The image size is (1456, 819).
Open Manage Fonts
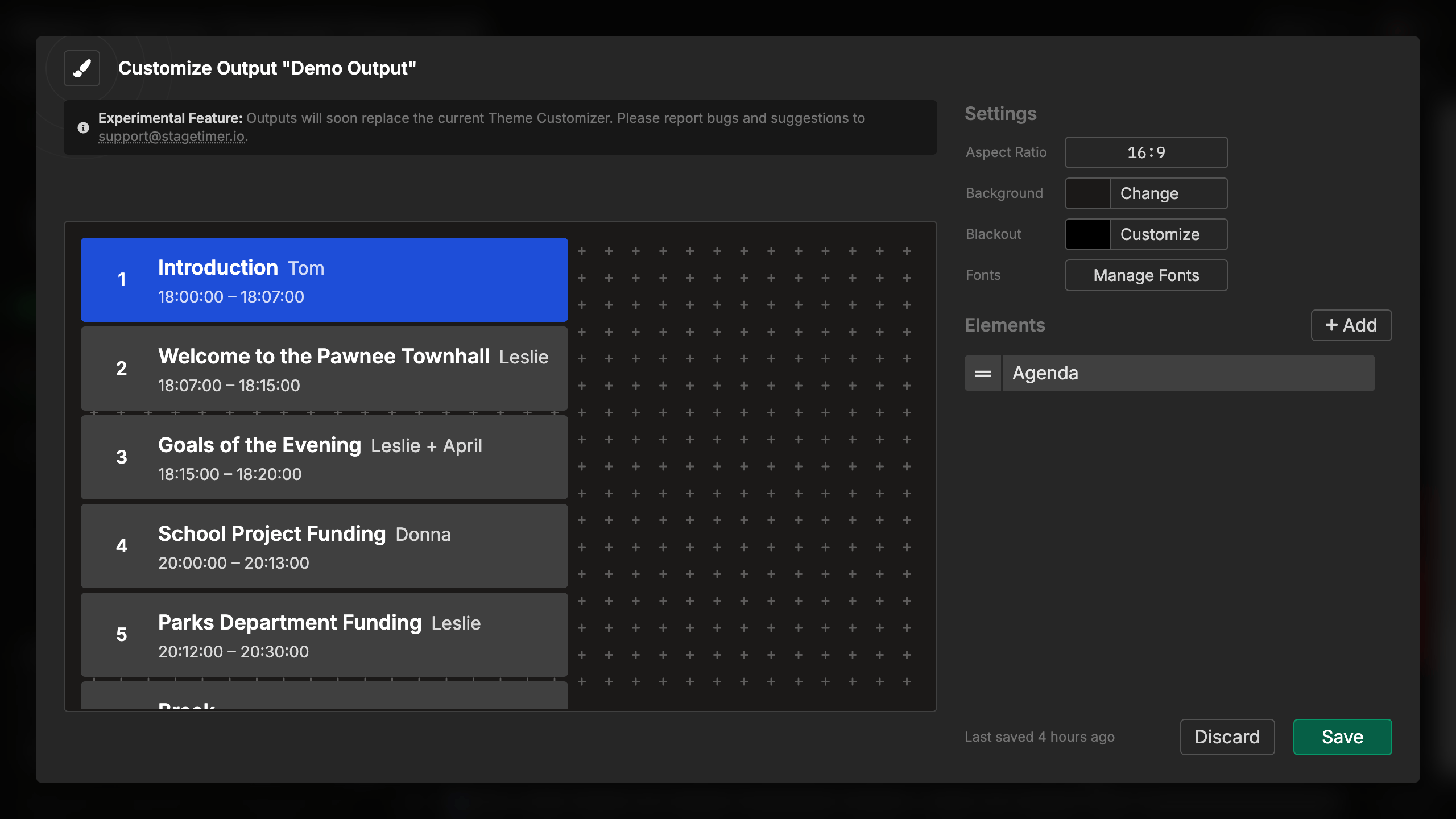click(1146, 275)
